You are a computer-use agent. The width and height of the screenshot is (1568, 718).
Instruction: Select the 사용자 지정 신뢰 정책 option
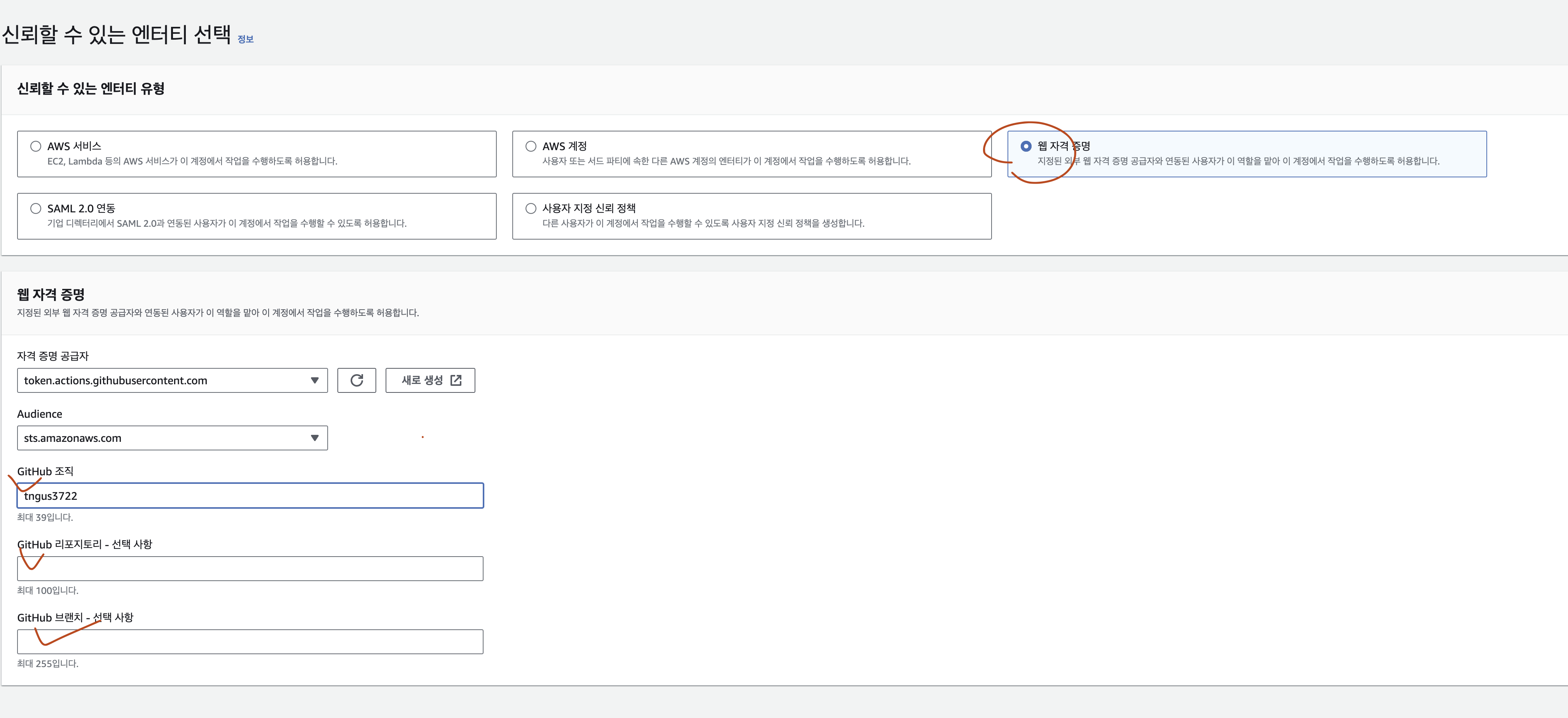pyautogui.click(x=530, y=208)
